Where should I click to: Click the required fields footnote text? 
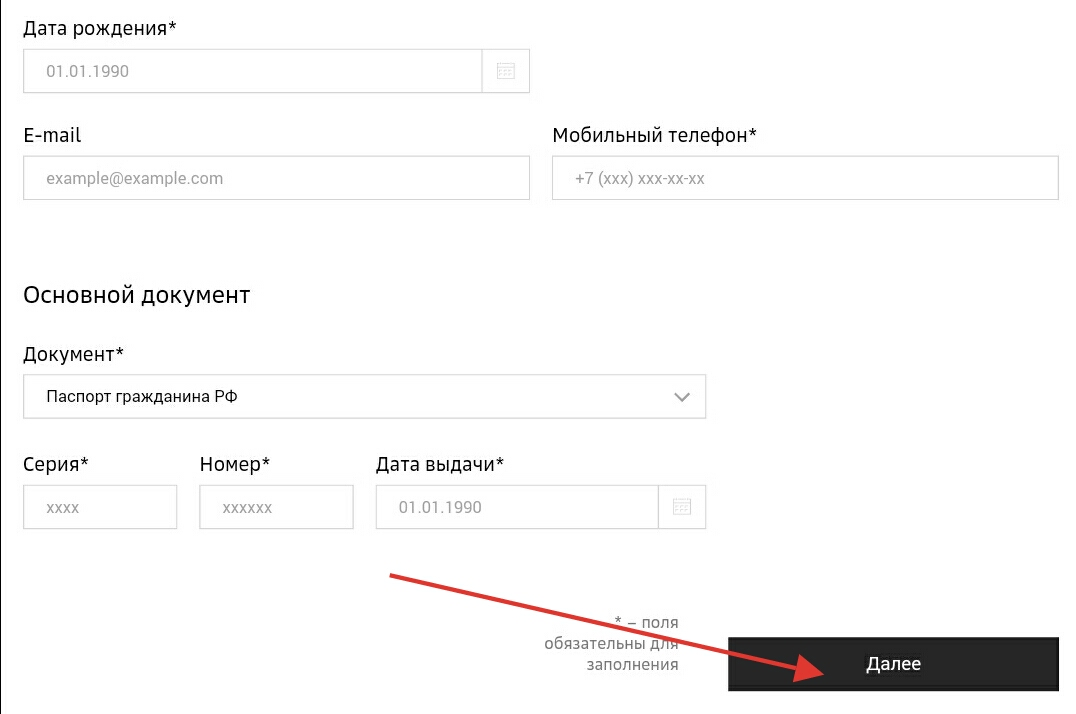point(612,642)
